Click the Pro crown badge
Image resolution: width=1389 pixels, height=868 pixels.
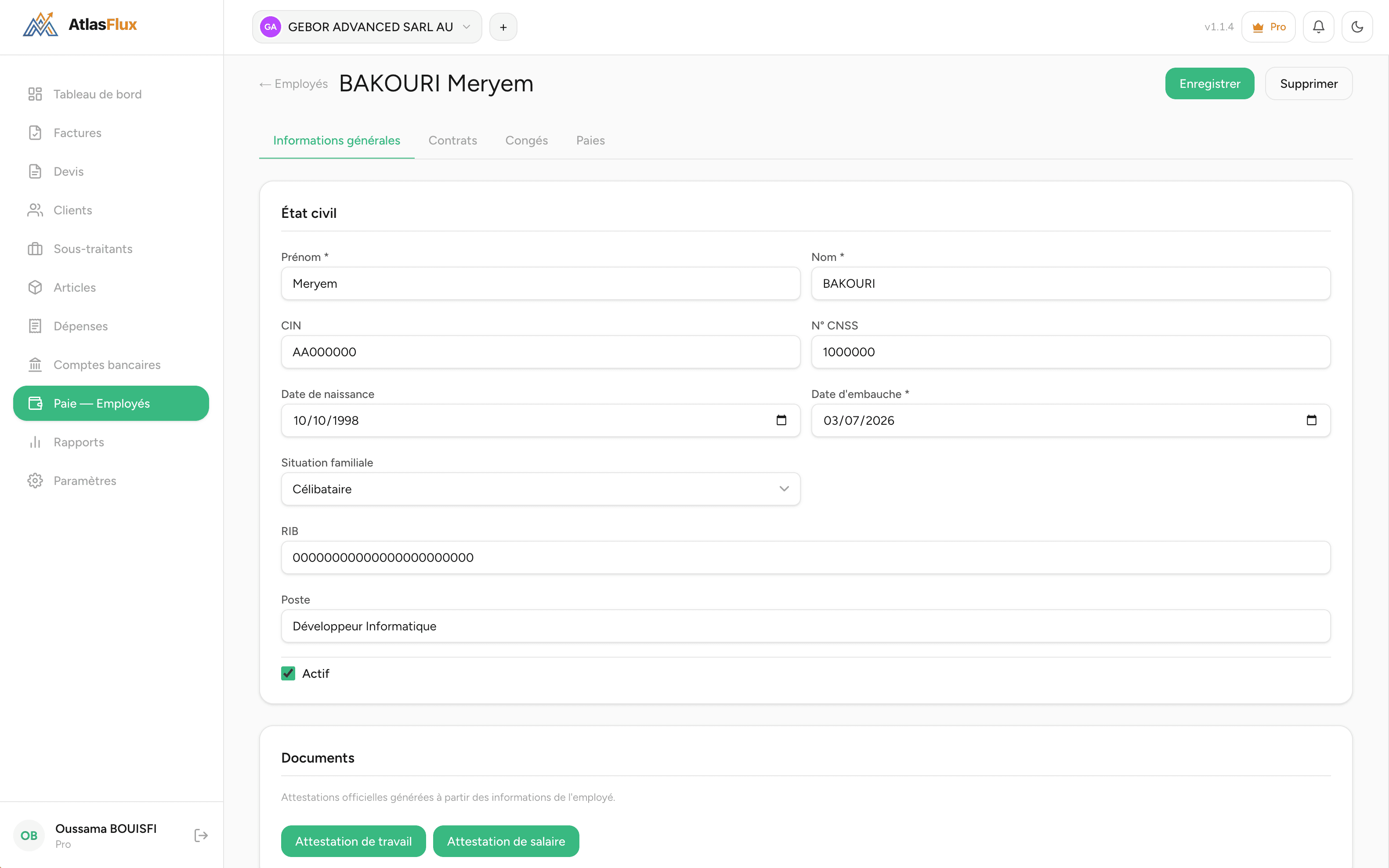point(1269,27)
